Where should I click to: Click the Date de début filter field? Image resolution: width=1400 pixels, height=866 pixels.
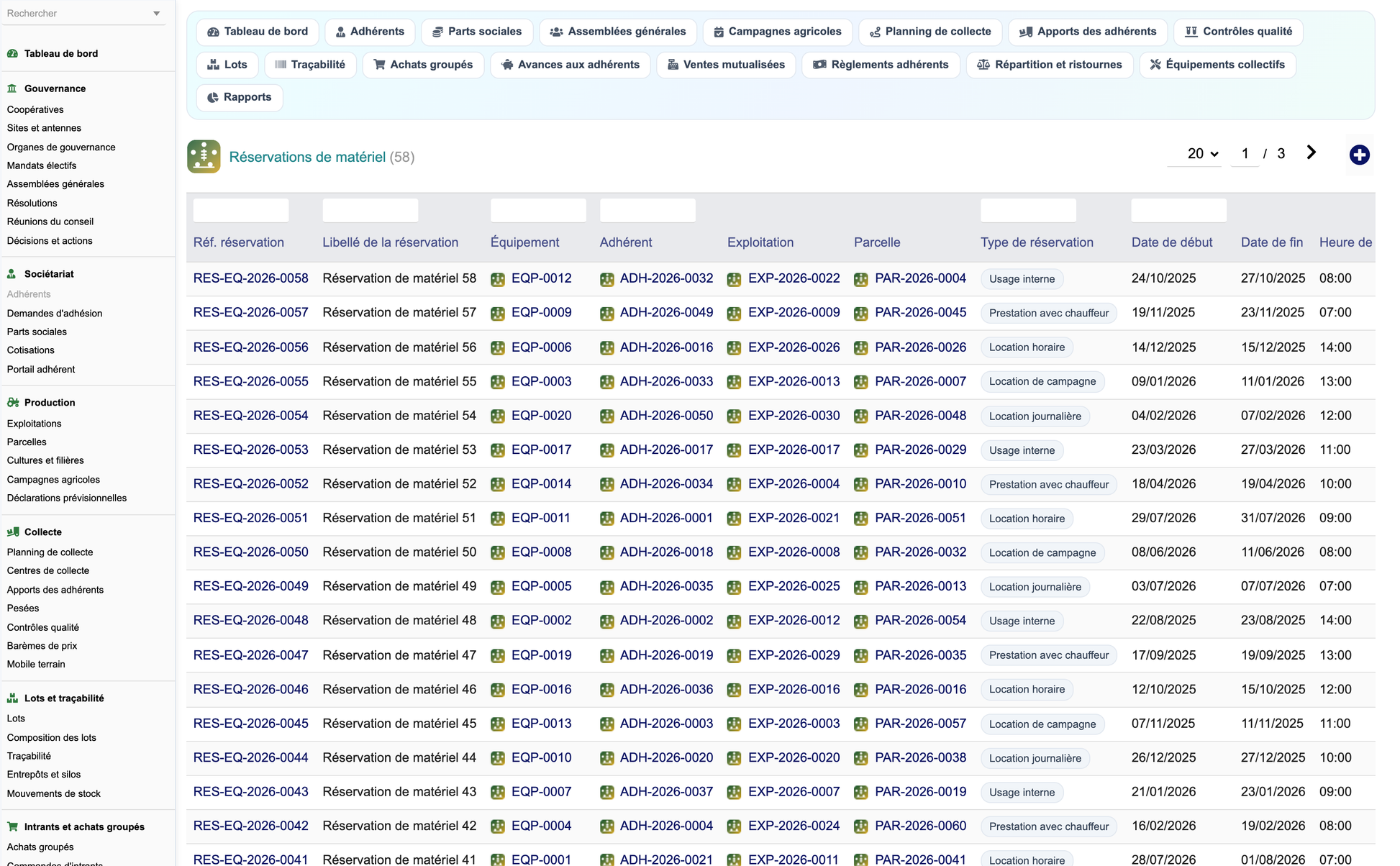1178,211
